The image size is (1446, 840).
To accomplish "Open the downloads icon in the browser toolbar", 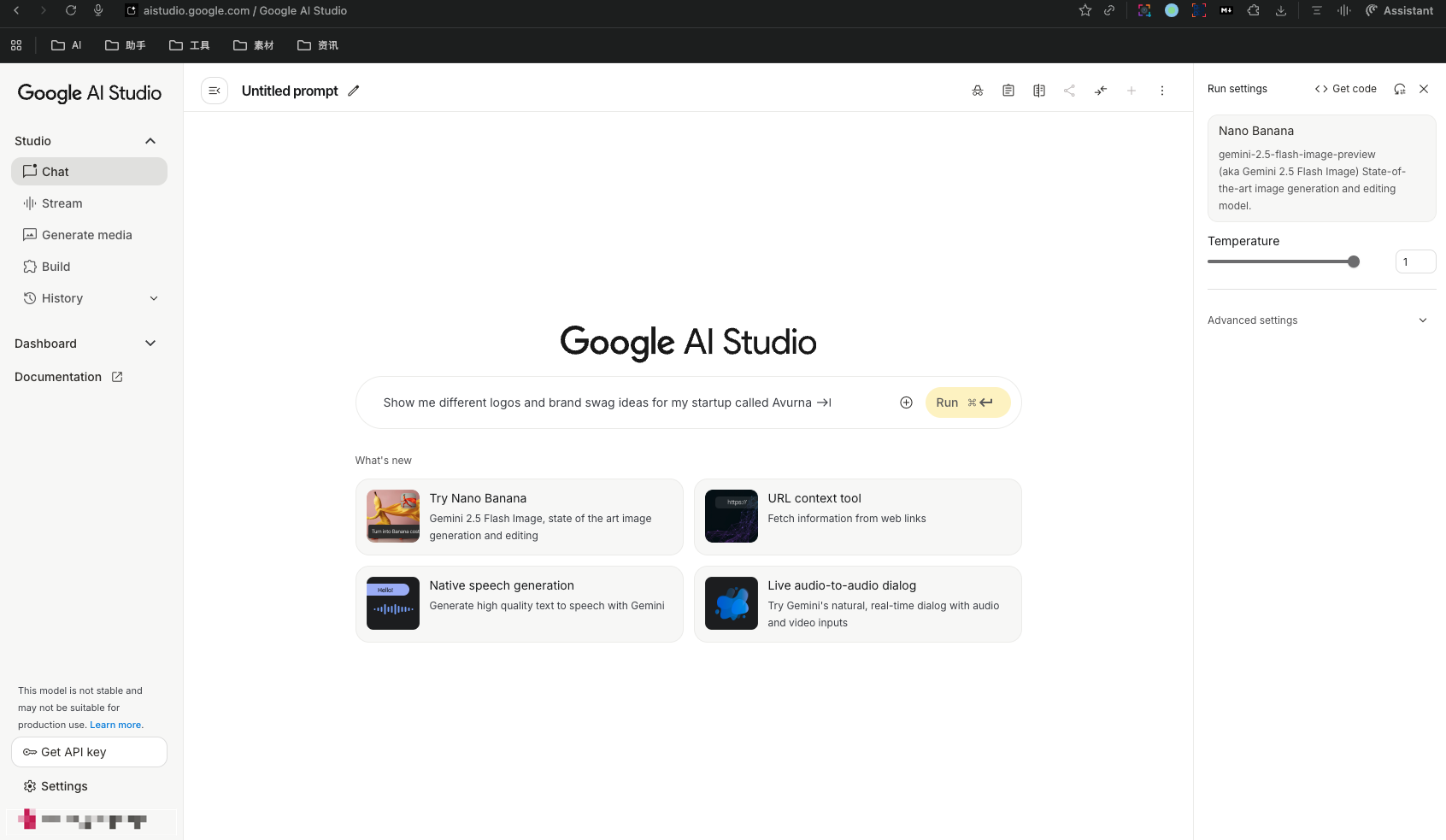I will pyautogui.click(x=1281, y=10).
